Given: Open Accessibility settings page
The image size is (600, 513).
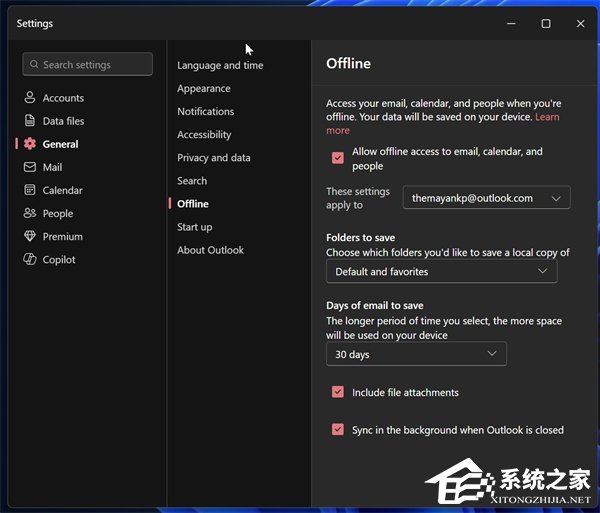Looking at the screenshot, I should pos(204,135).
